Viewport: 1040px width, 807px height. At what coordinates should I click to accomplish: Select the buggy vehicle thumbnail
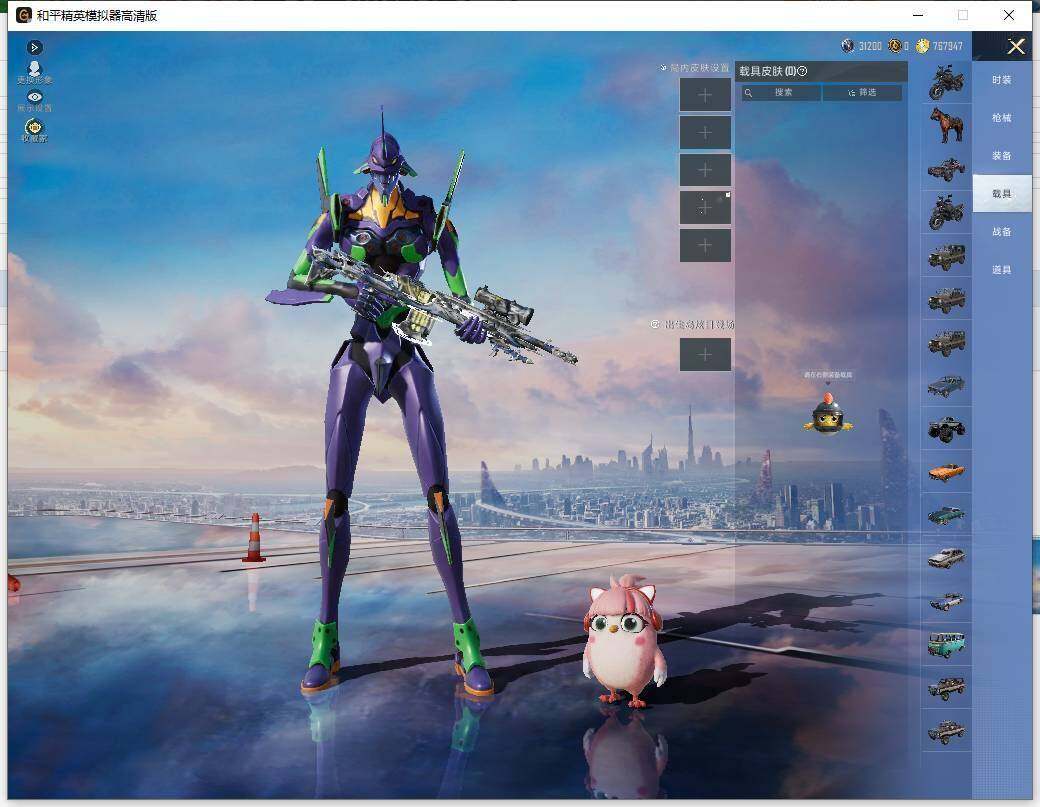click(946, 169)
